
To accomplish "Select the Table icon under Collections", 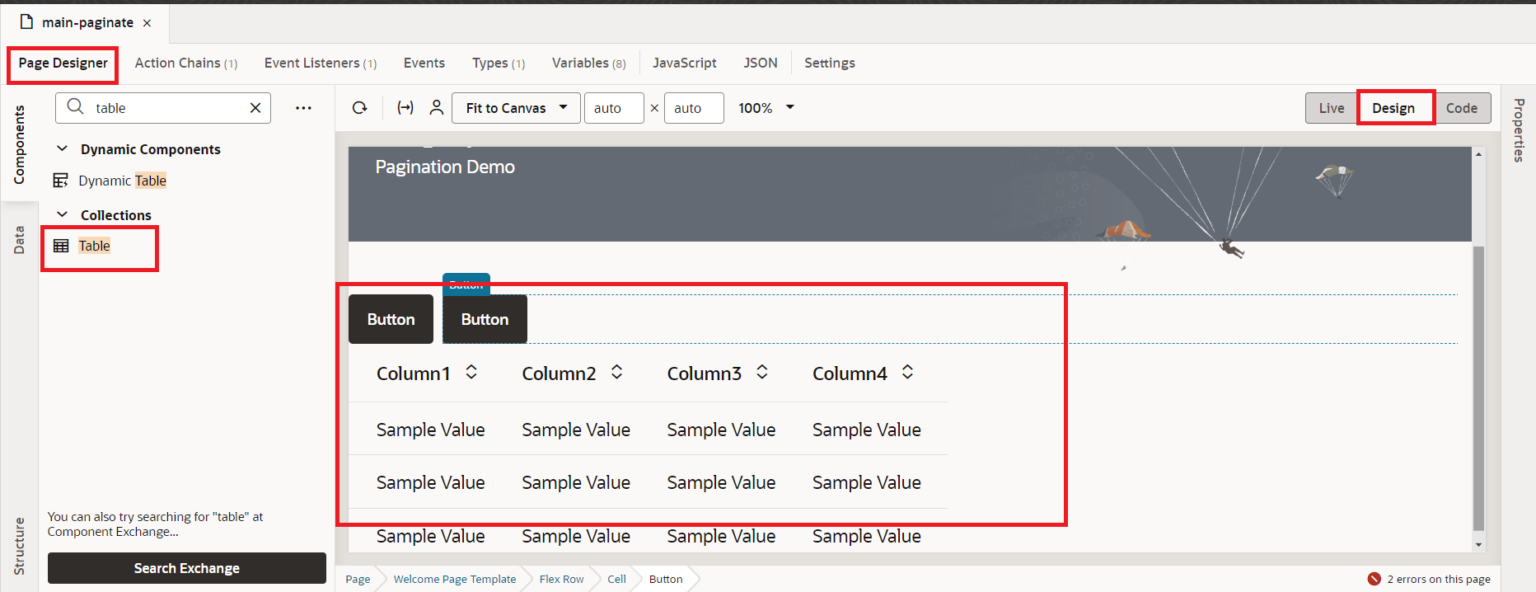I will (62, 245).
